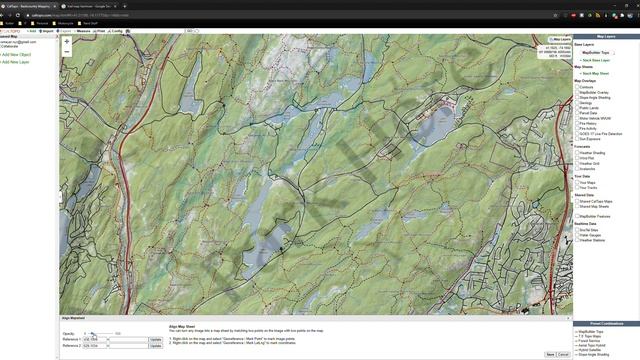Open a new browser tab with plus

pos(124,6)
